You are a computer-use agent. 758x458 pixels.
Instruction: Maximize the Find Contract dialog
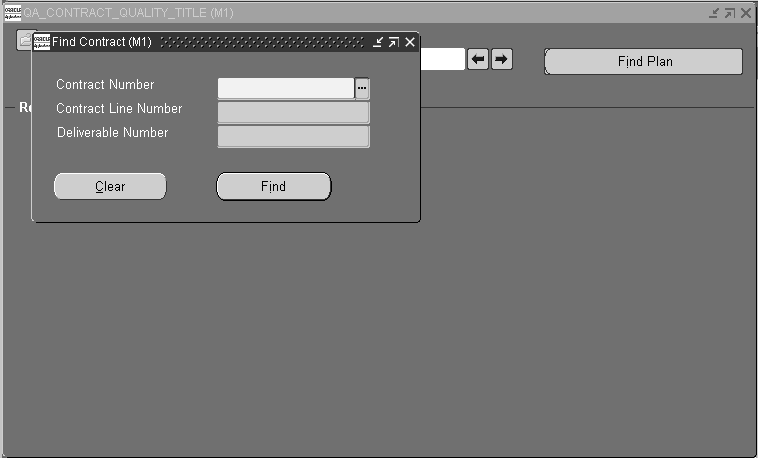(394, 42)
